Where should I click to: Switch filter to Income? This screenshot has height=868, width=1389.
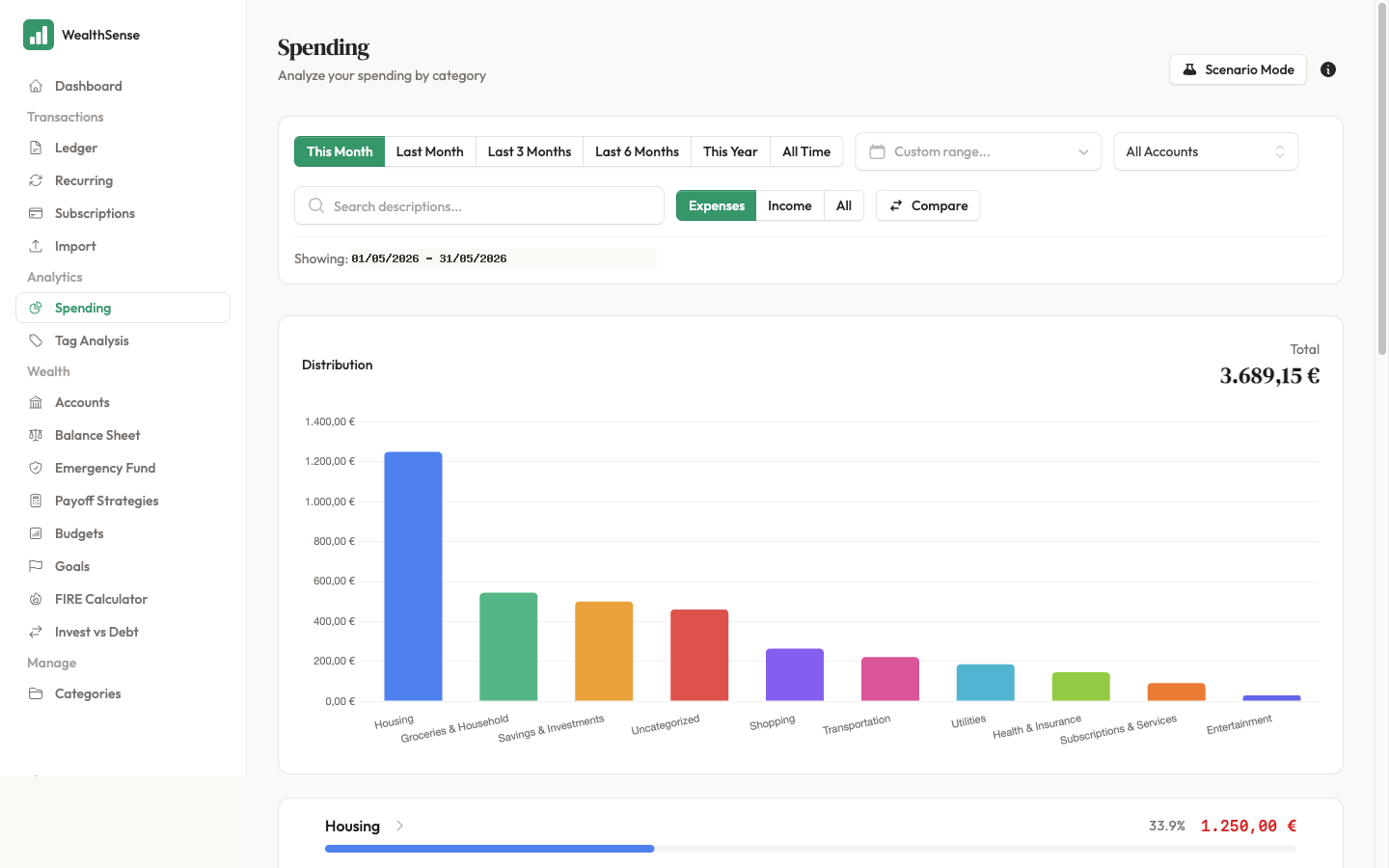pyautogui.click(x=790, y=205)
